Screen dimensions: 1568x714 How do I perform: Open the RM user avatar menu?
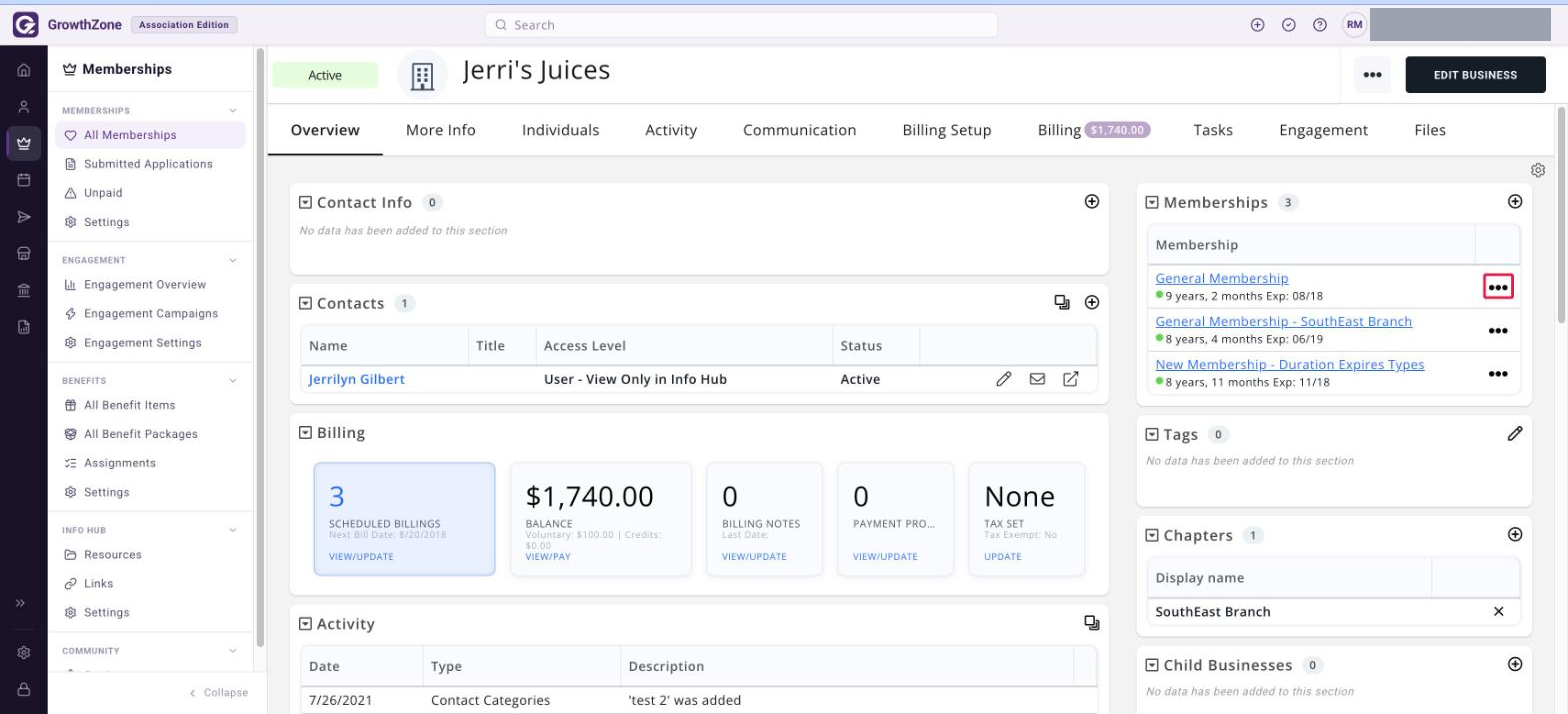click(1354, 25)
